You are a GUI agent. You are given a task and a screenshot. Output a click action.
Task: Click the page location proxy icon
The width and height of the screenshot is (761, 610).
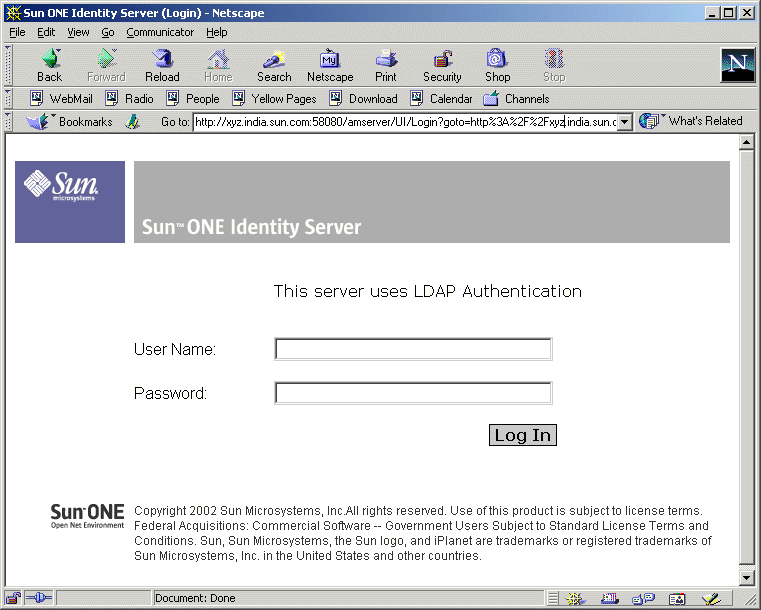(132, 121)
